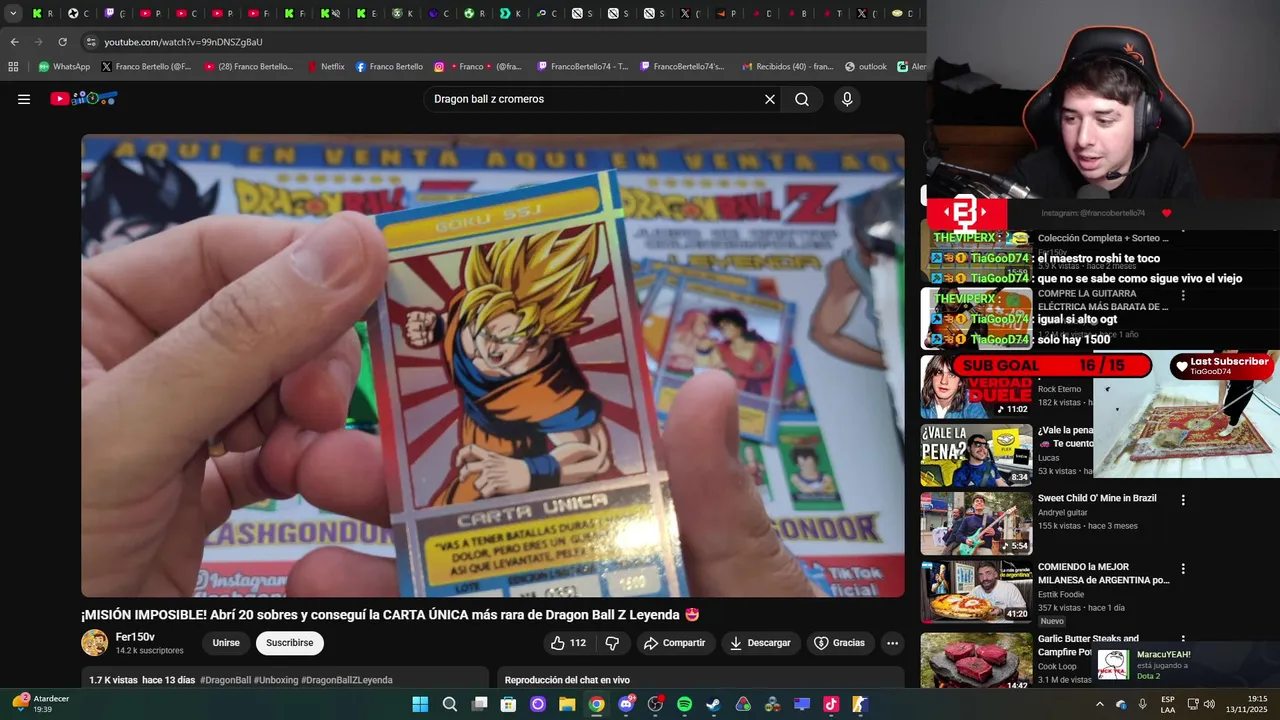Open Windows taskbar search

tap(450, 704)
